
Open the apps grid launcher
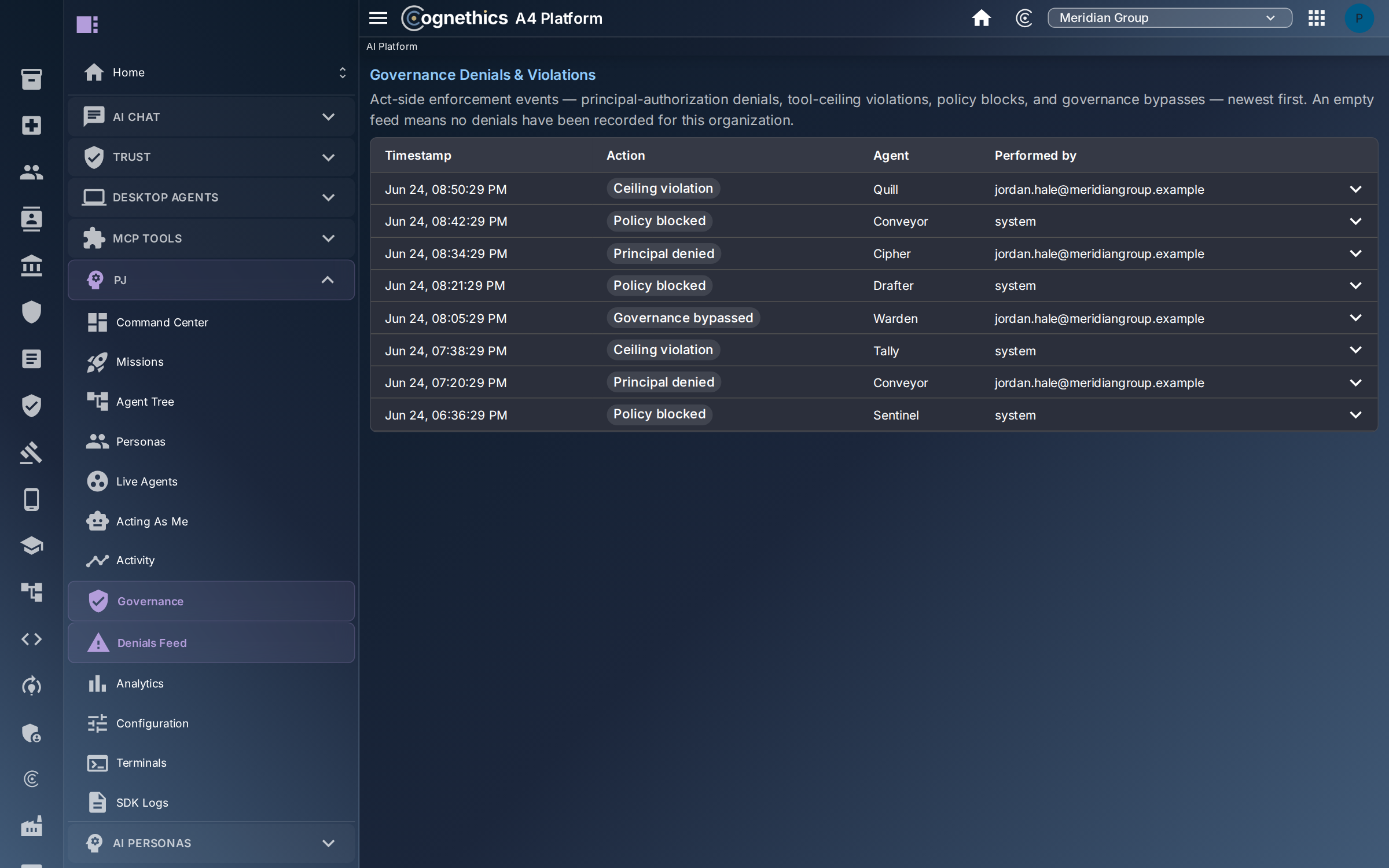click(x=1317, y=18)
